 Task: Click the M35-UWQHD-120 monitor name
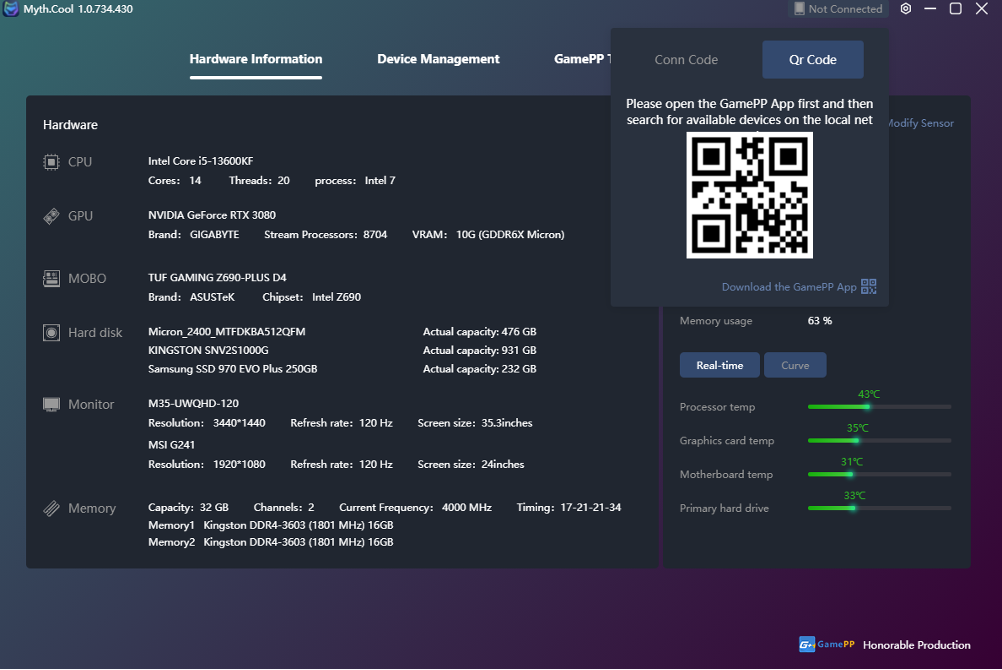click(x=194, y=403)
